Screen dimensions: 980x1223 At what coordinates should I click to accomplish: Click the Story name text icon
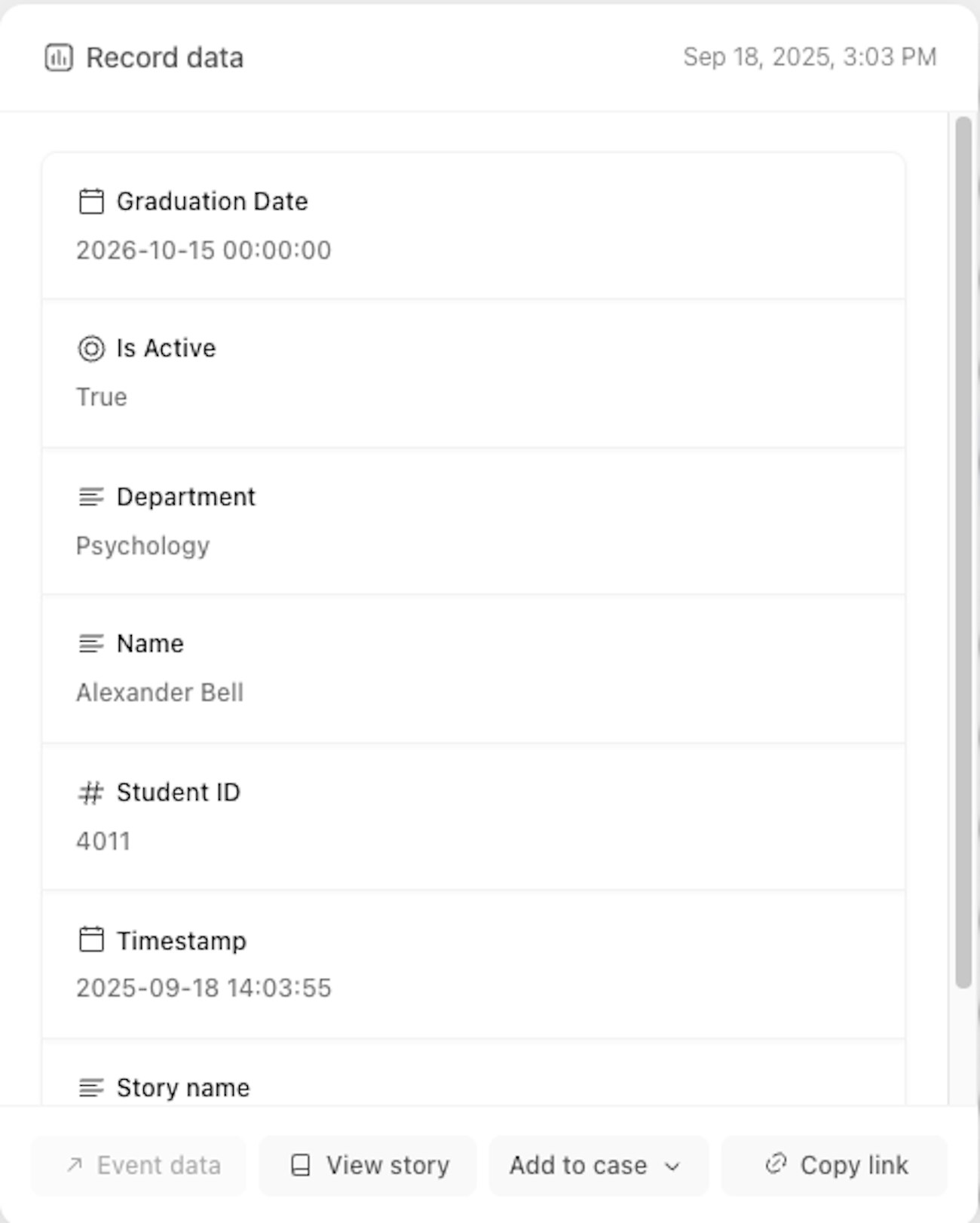pos(91,1087)
